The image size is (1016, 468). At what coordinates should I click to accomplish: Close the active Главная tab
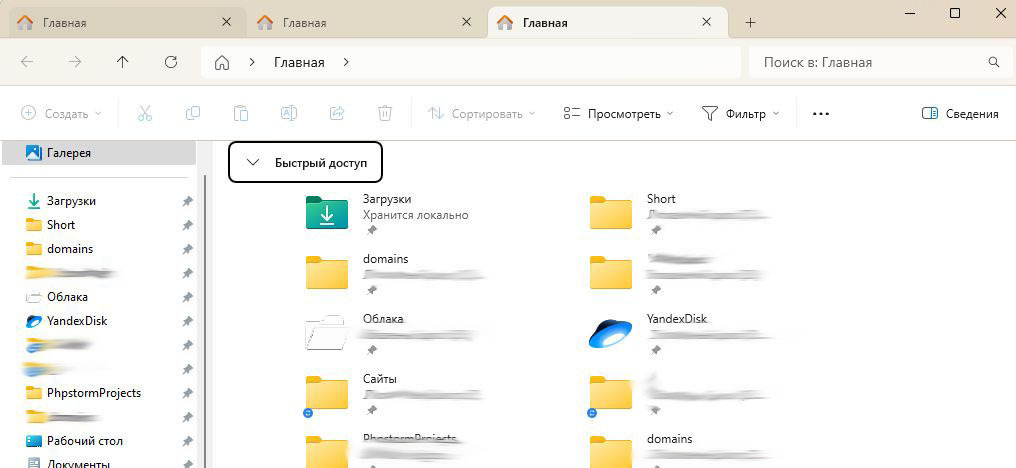coord(706,22)
